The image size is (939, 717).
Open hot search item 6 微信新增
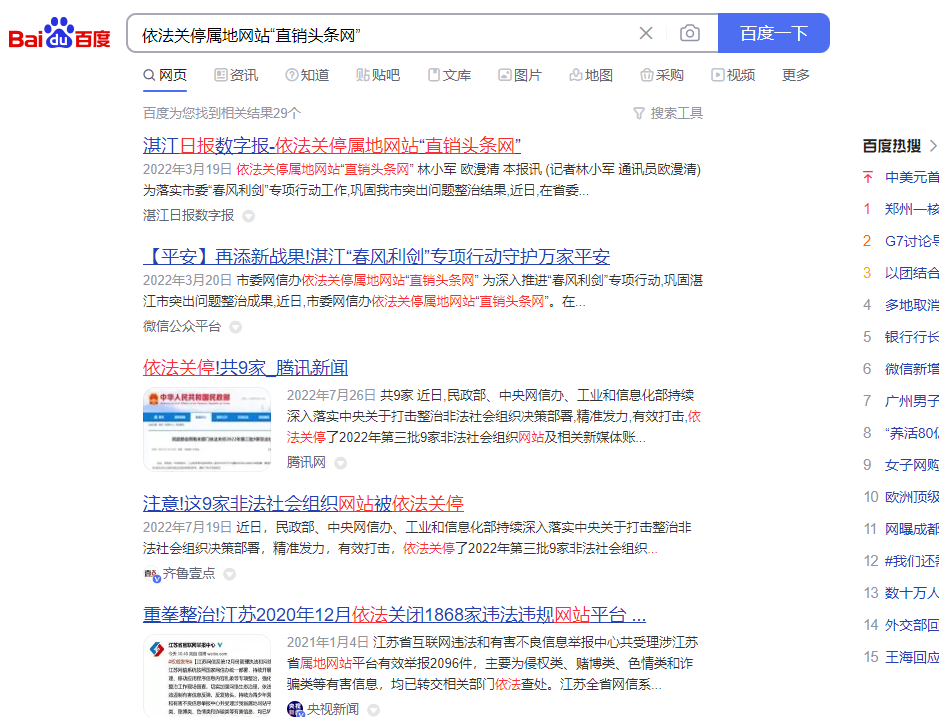(912, 369)
